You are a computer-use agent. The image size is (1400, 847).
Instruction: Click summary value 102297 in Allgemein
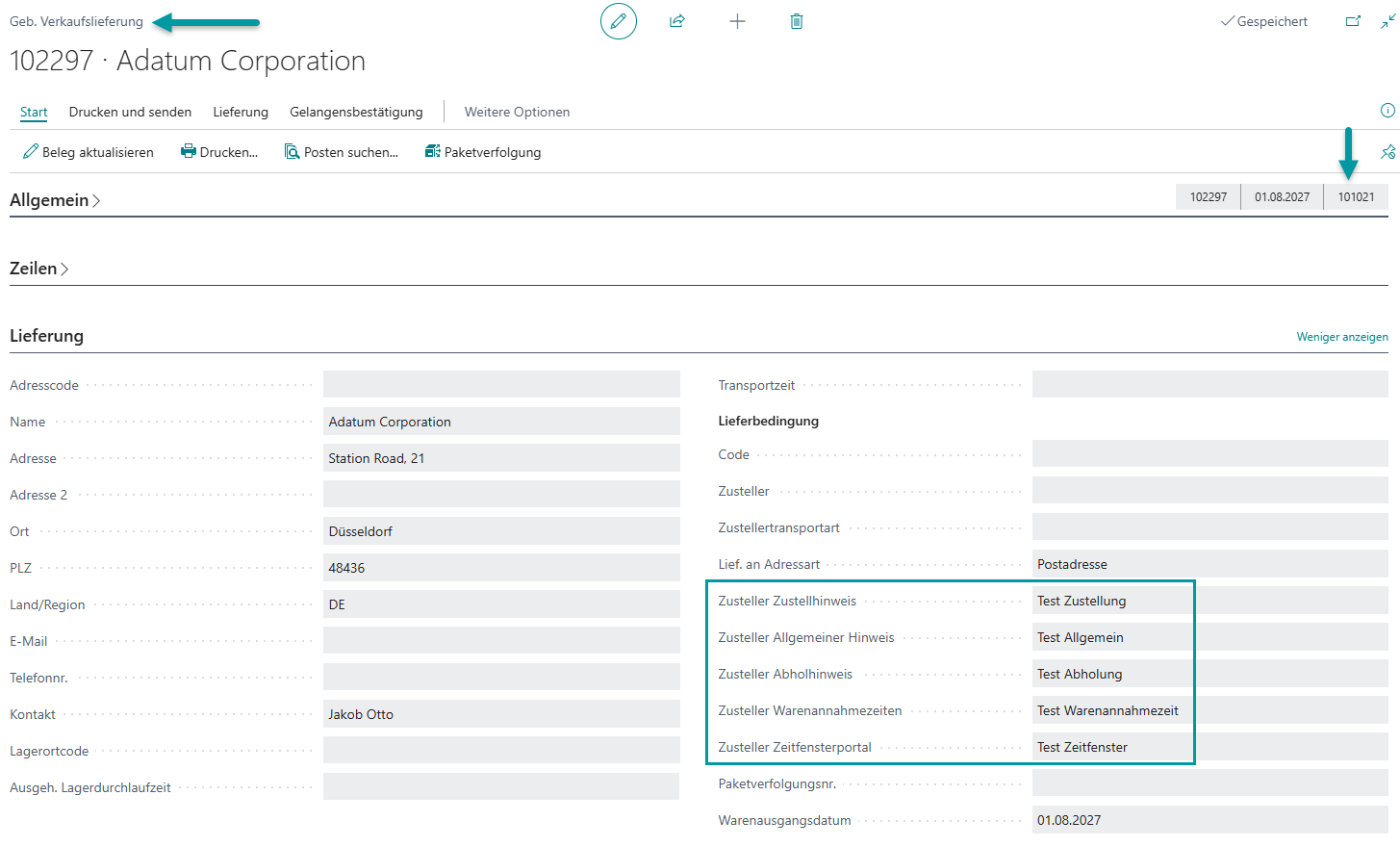[x=1209, y=196]
